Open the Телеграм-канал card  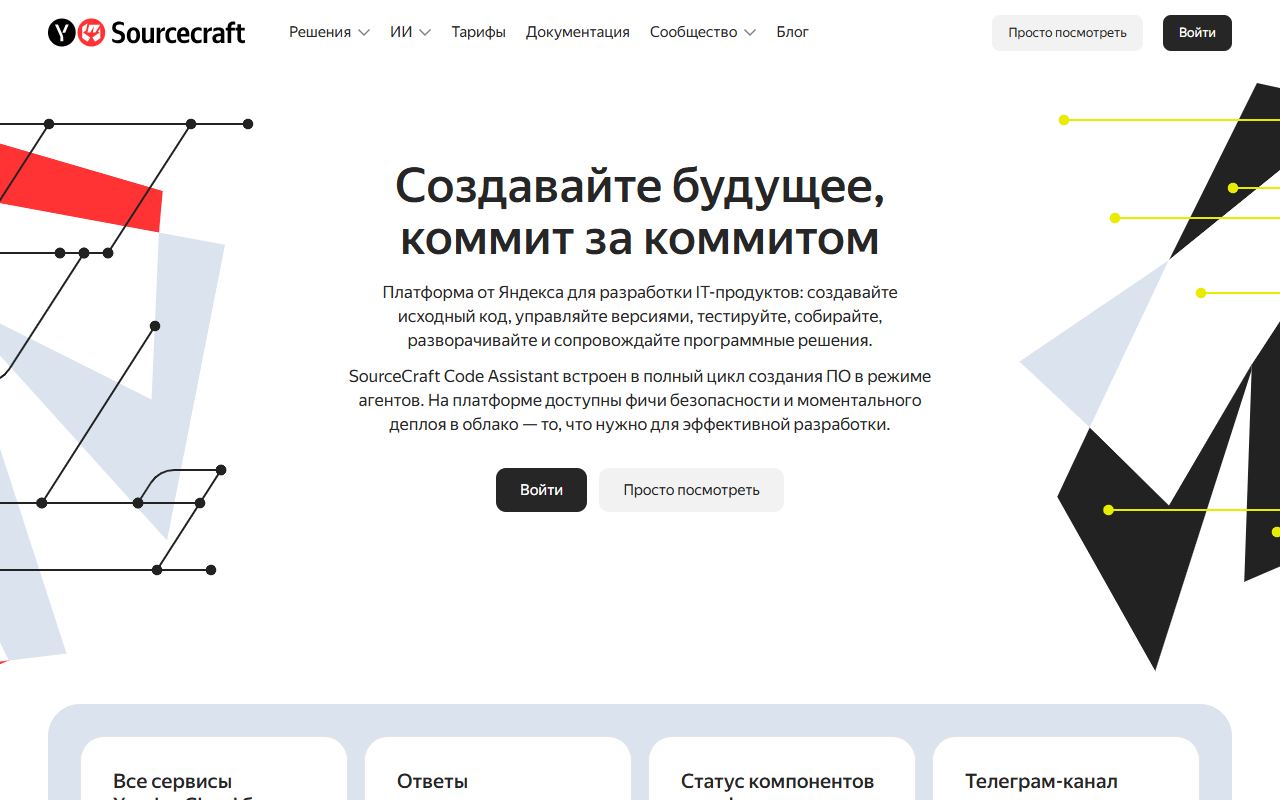1066,768
